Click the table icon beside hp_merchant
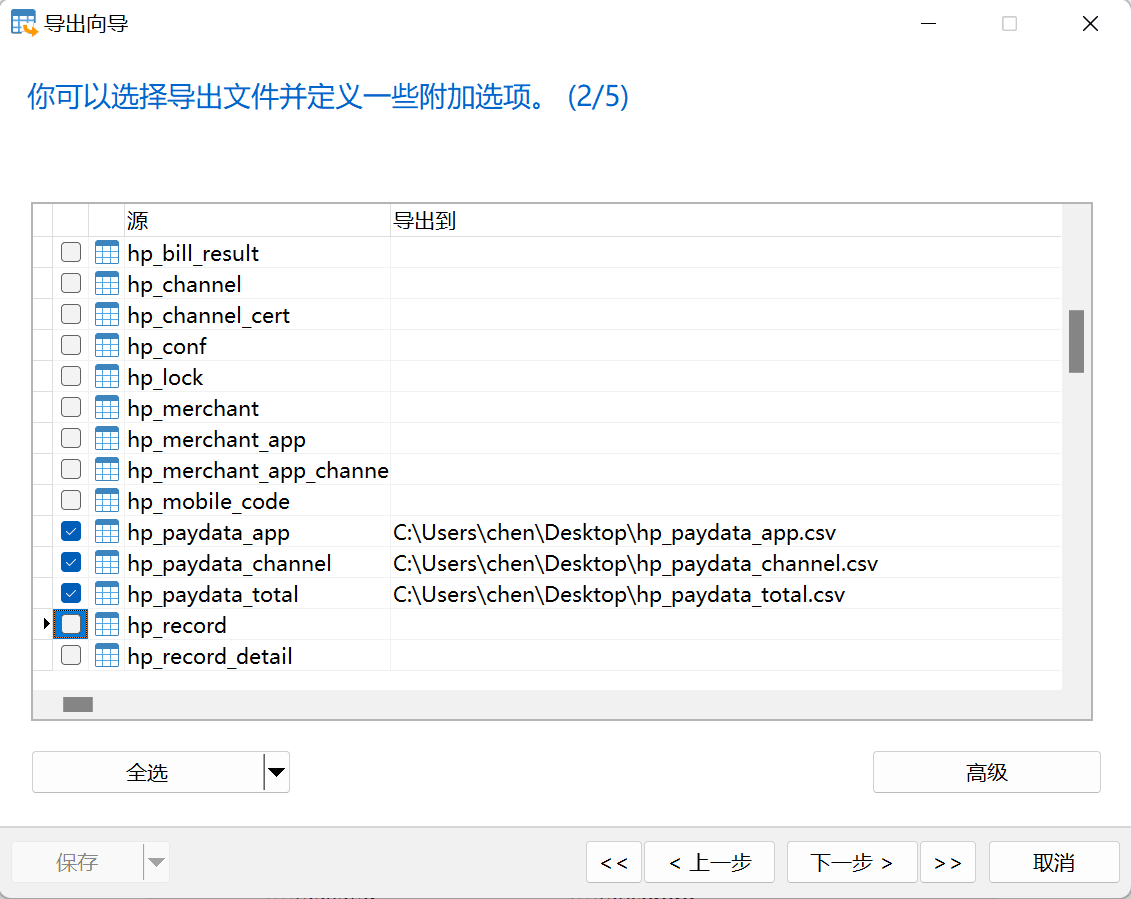The height and width of the screenshot is (899, 1131). (106, 407)
